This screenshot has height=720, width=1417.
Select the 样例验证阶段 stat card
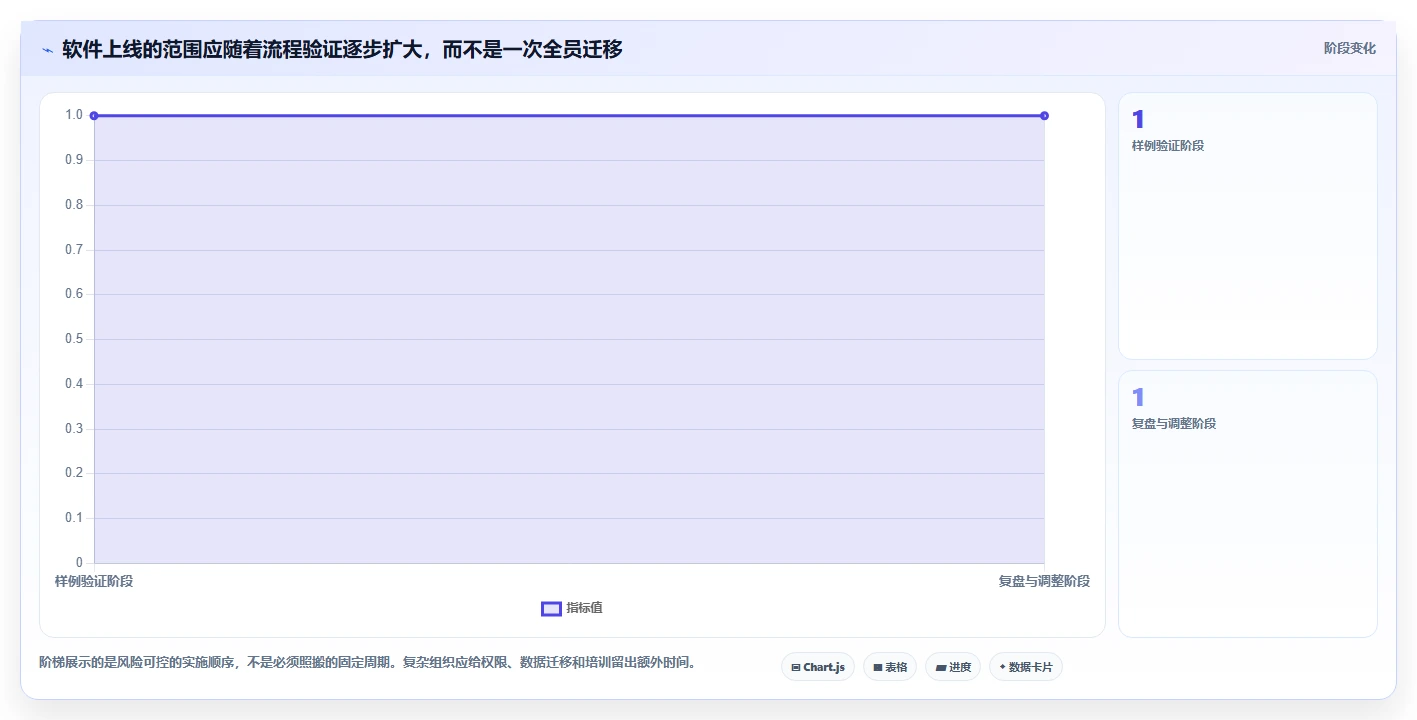[x=1248, y=226]
